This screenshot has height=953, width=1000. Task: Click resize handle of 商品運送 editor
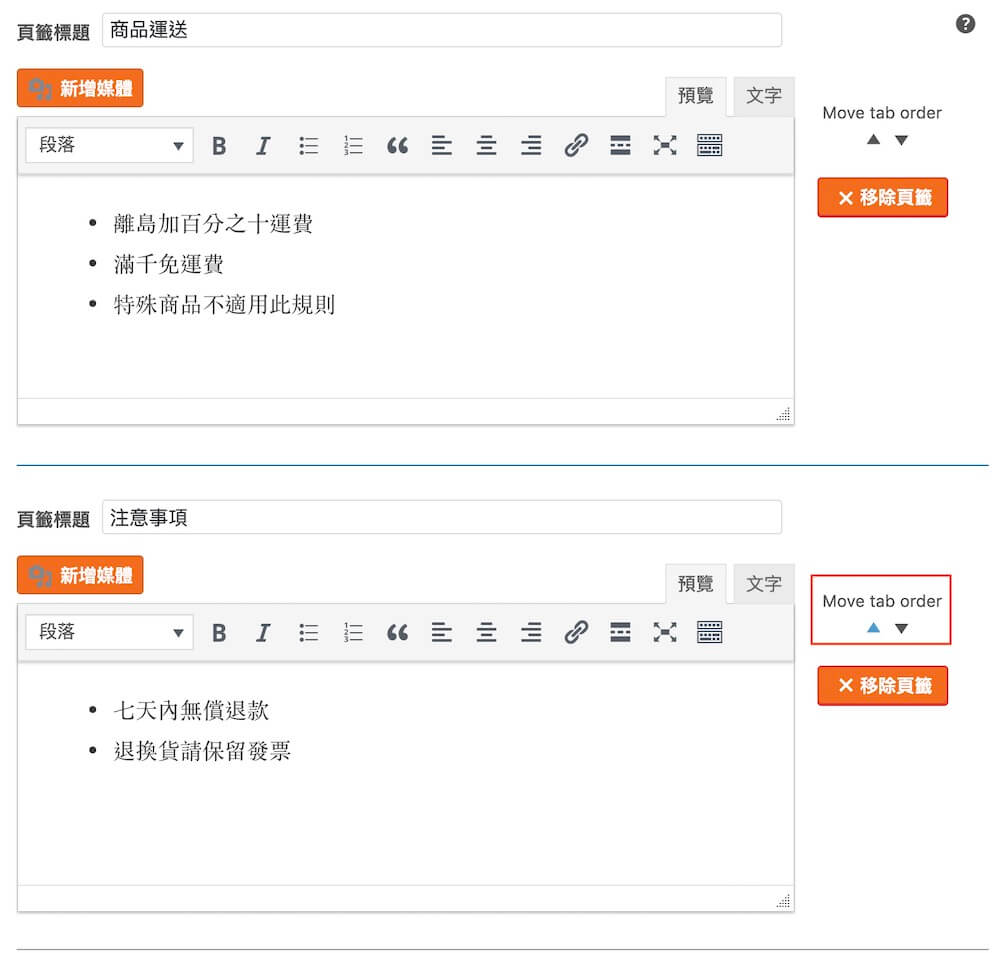[783, 415]
